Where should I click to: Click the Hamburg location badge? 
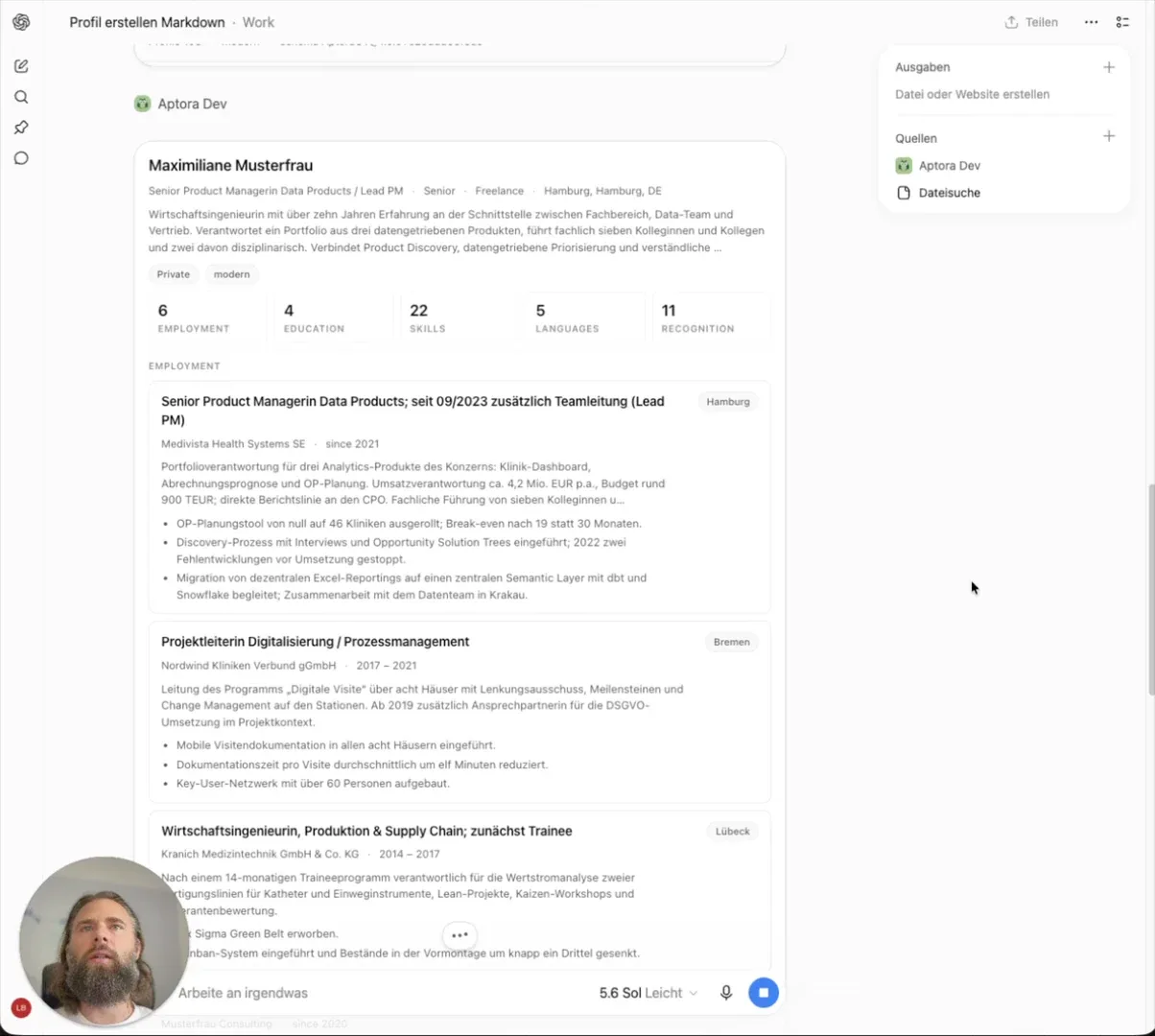point(728,402)
